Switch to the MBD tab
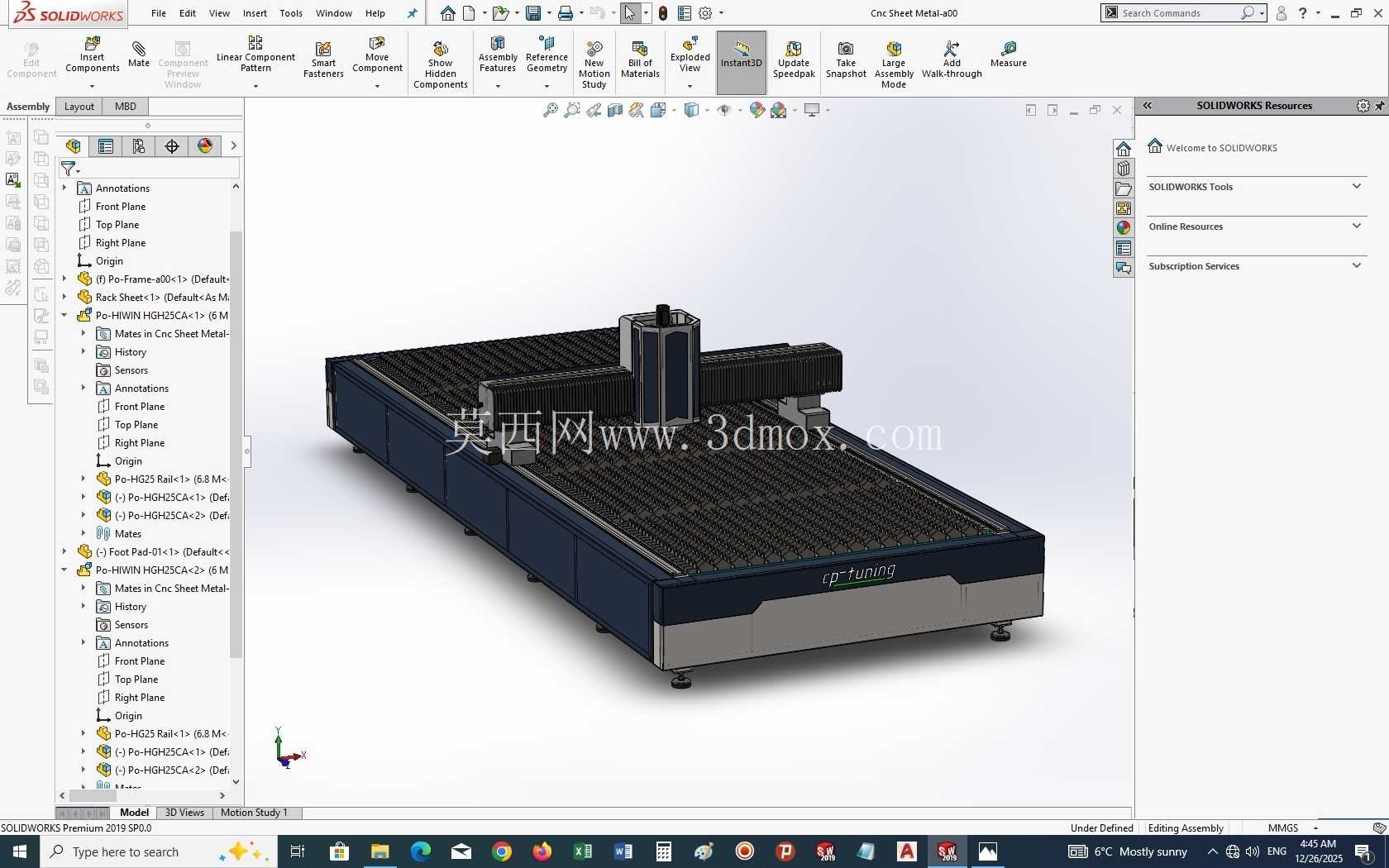The height and width of the screenshot is (868, 1389). click(126, 107)
